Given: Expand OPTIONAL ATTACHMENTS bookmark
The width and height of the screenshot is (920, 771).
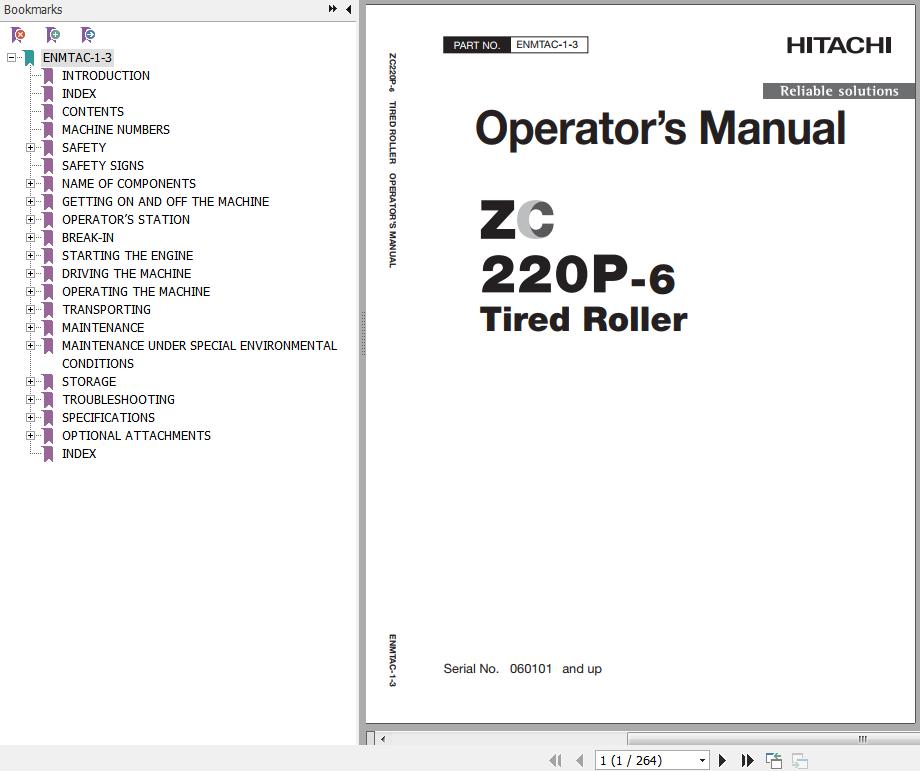Looking at the screenshot, I should click(x=31, y=435).
